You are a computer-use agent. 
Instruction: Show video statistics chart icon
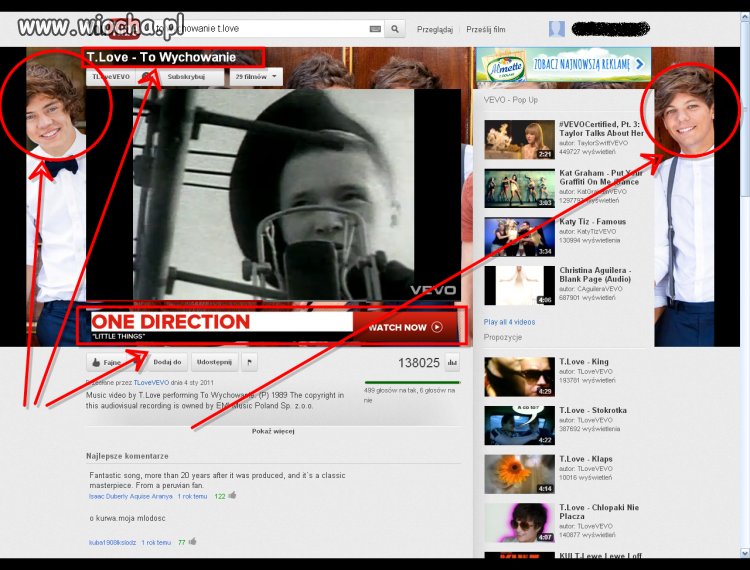pyautogui.click(x=452, y=362)
